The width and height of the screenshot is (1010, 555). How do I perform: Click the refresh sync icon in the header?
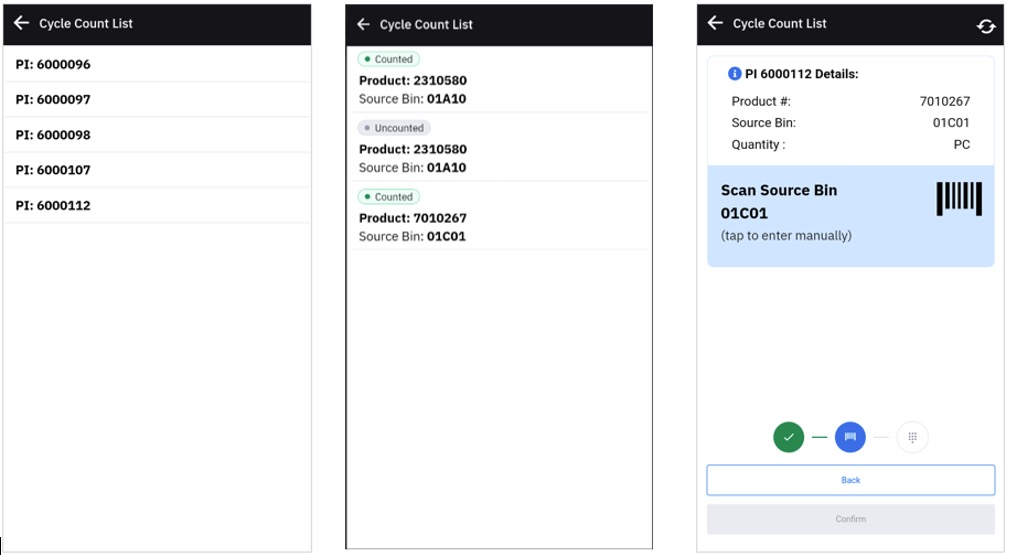point(986,26)
